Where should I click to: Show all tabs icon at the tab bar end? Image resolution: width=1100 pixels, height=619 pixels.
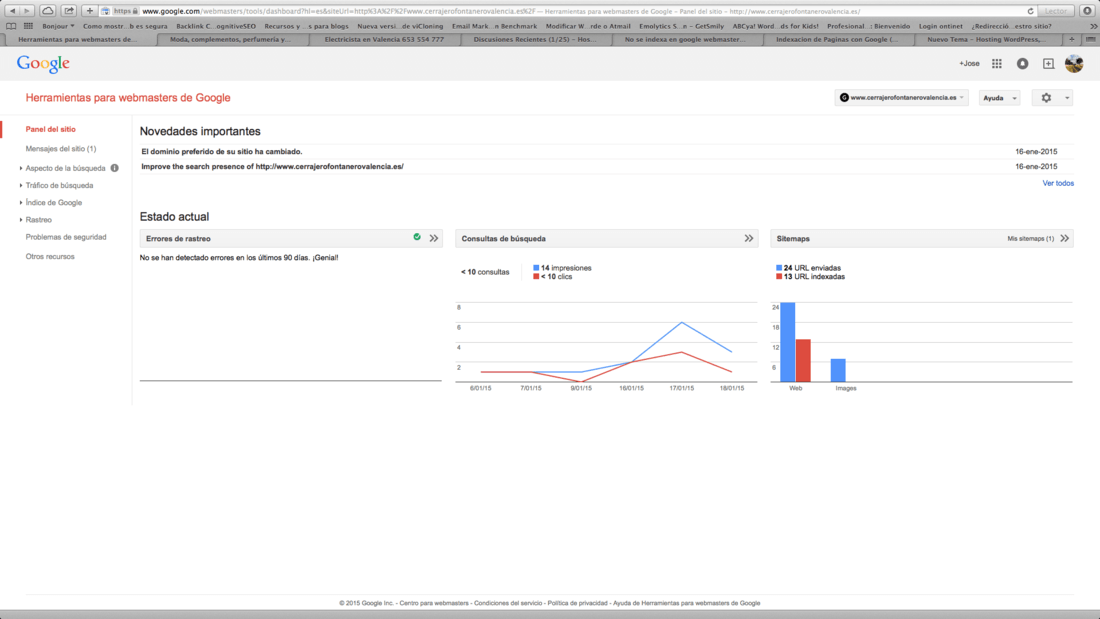pyautogui.click(x=1090, y=39)
